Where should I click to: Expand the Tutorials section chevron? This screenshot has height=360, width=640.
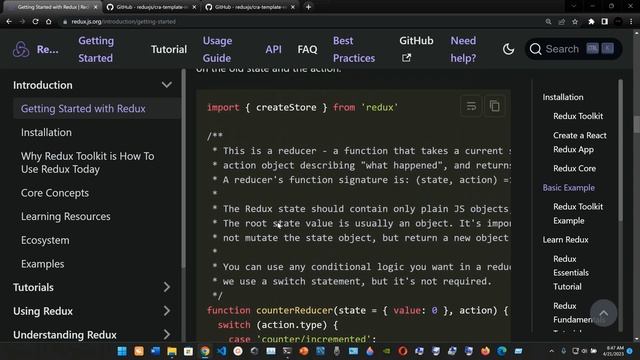[x=167, y=287]
